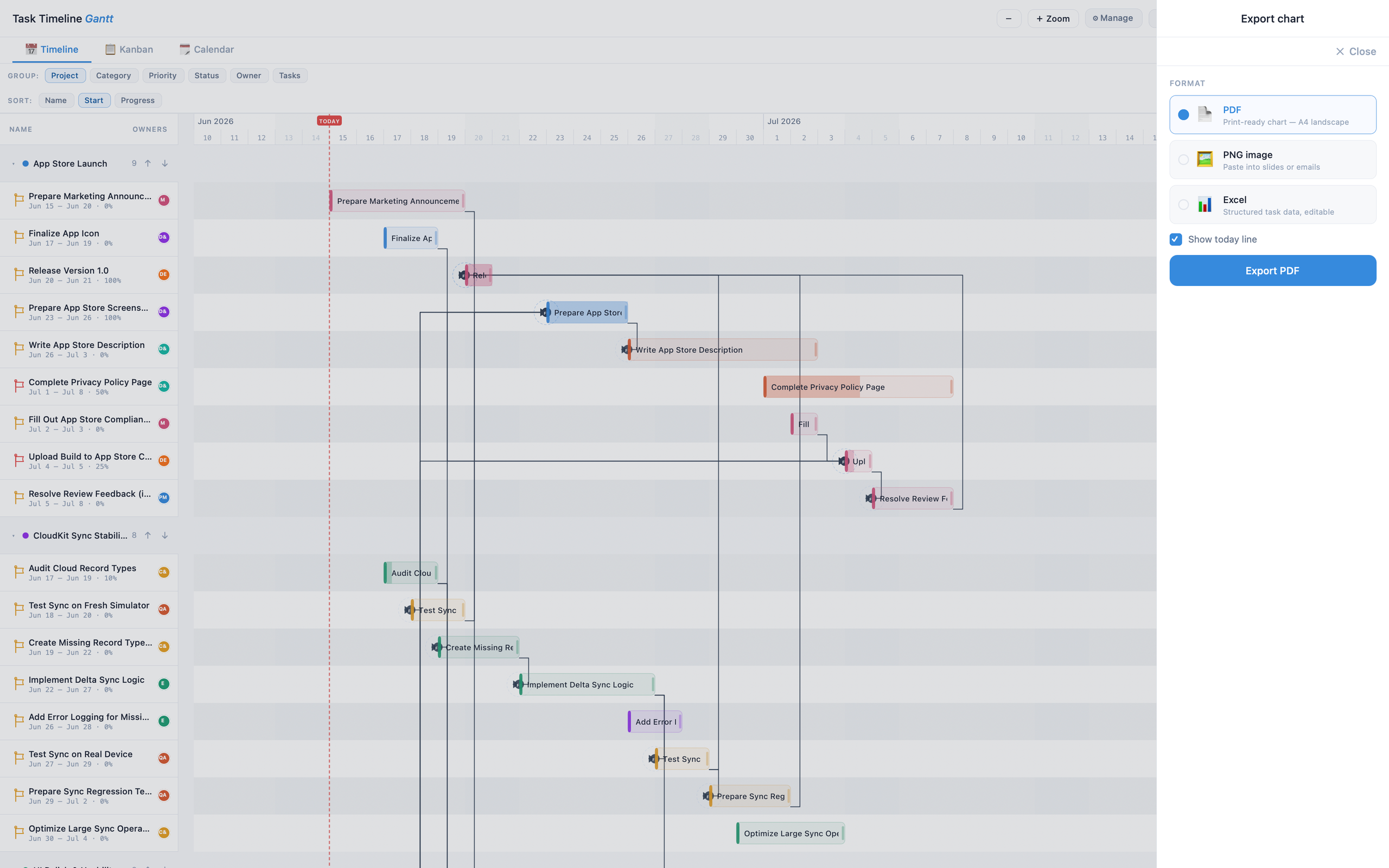Group tasks by Priority

163,76
